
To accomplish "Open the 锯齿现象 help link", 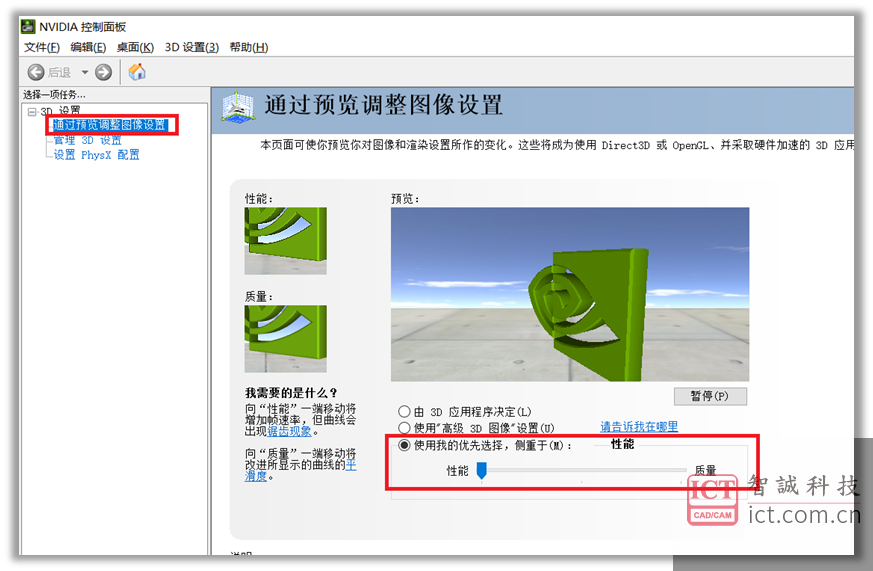I will click(x=290, y=431).
